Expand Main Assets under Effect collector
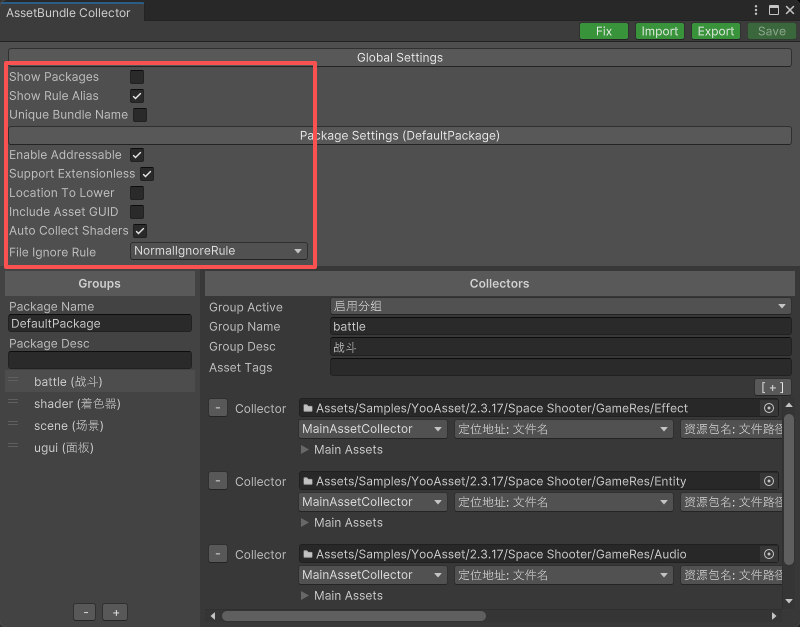This screenshot has height=627, width=800. 305,449
